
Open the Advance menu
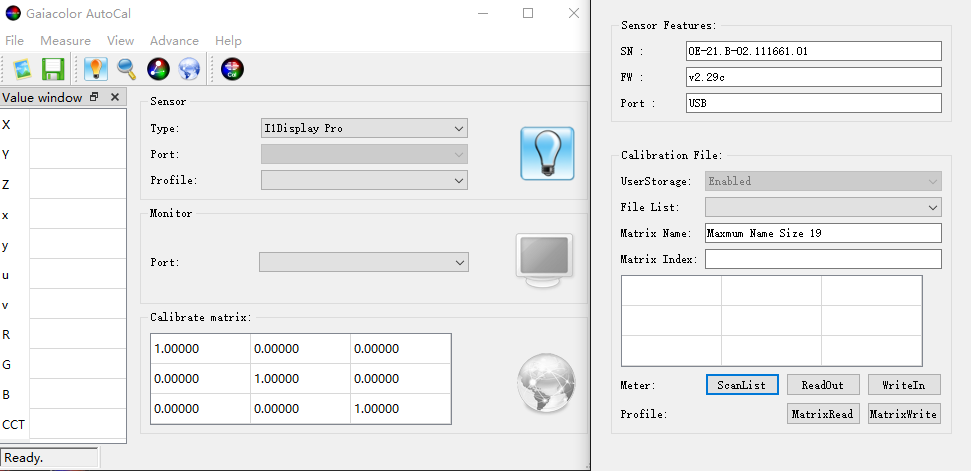[174, 41]
